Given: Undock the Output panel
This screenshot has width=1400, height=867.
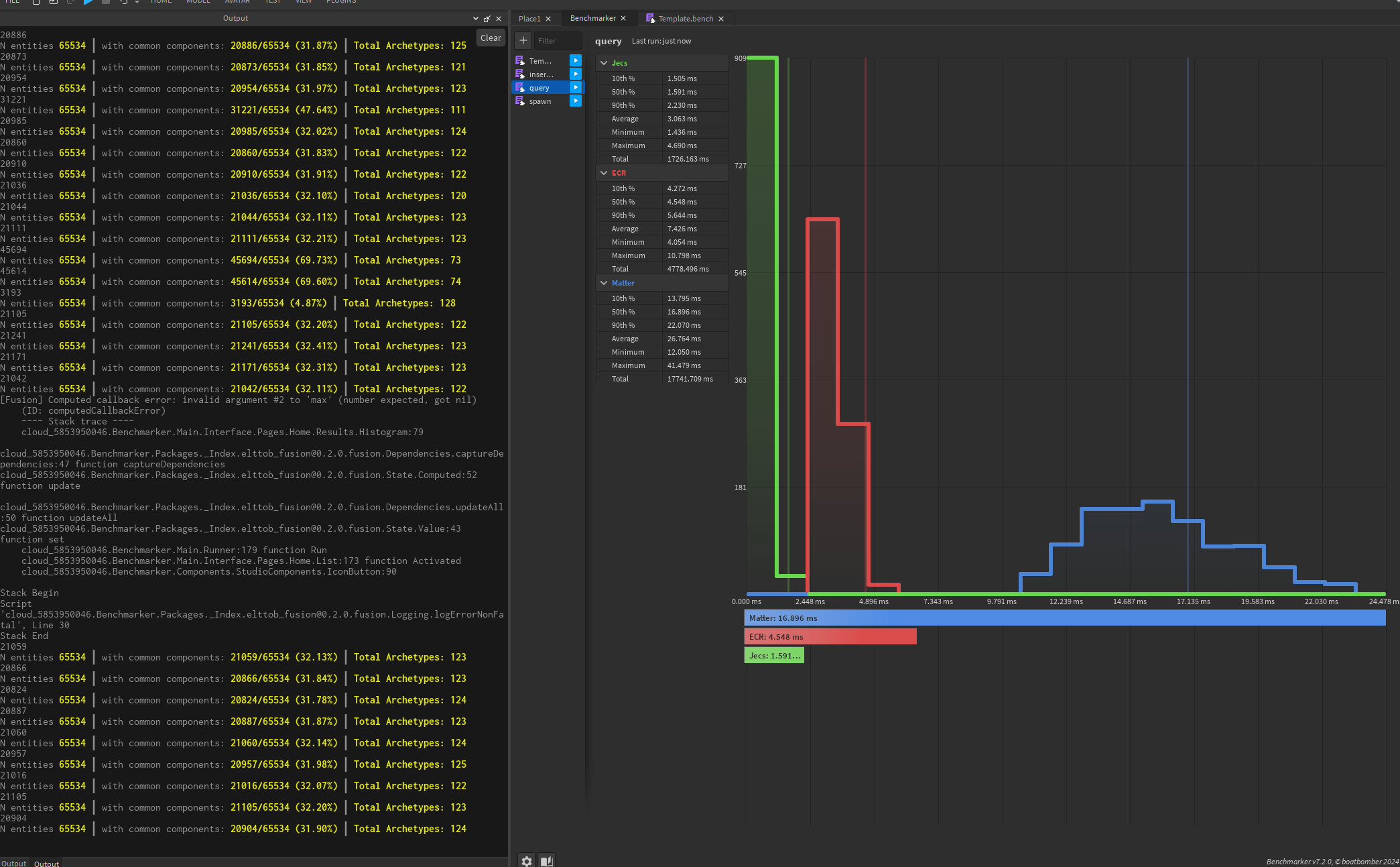Looking at the screenshot, I should coord(487,19).
